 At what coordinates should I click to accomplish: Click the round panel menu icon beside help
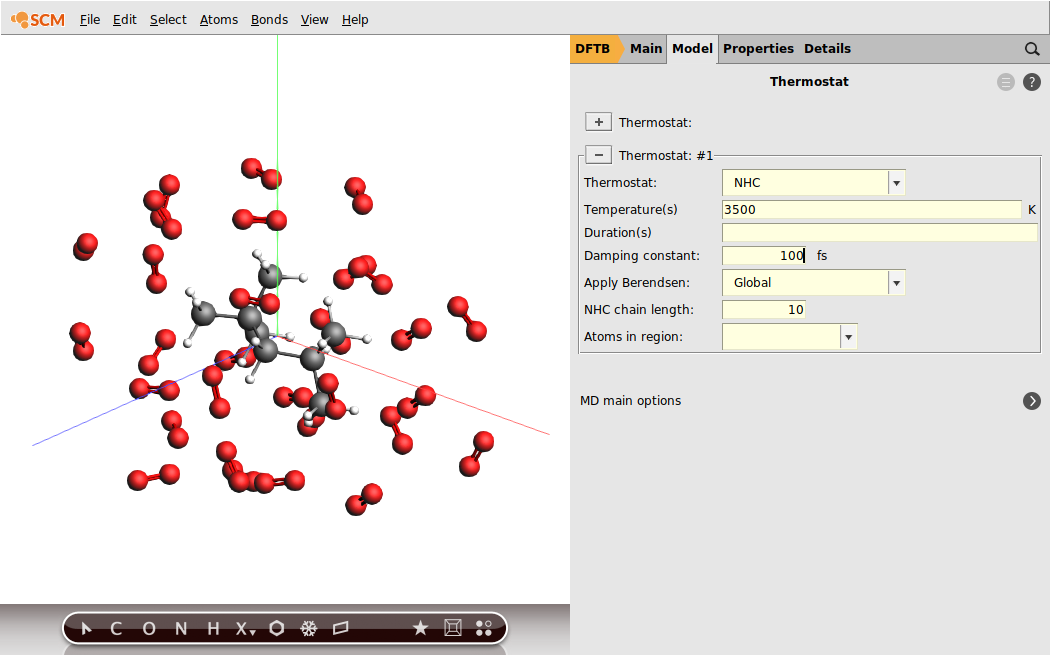1006,82
